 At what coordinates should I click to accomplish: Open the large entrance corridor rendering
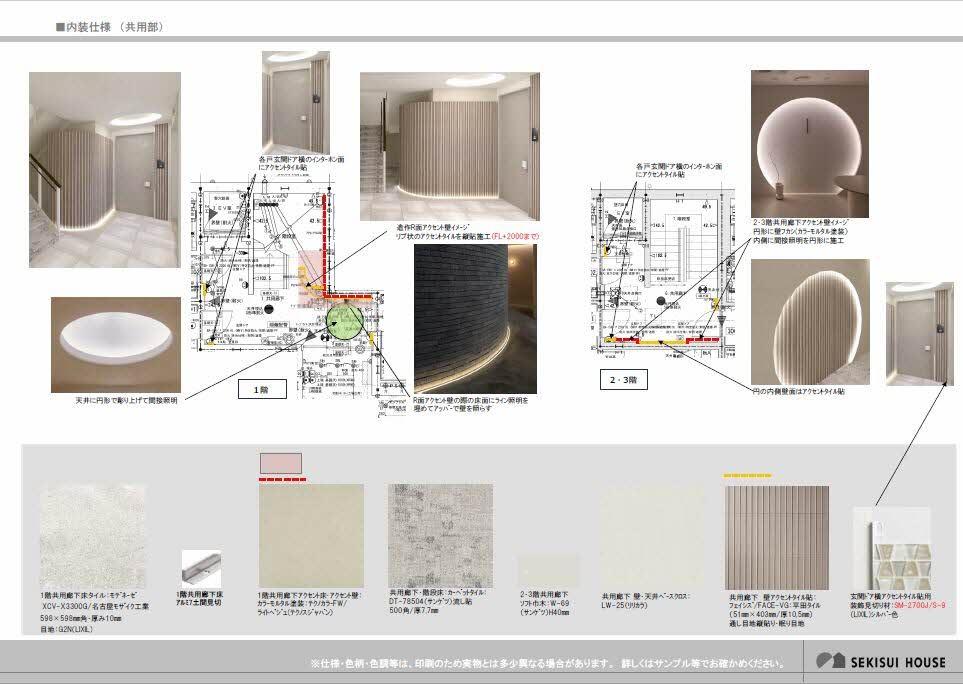point(105,170)
